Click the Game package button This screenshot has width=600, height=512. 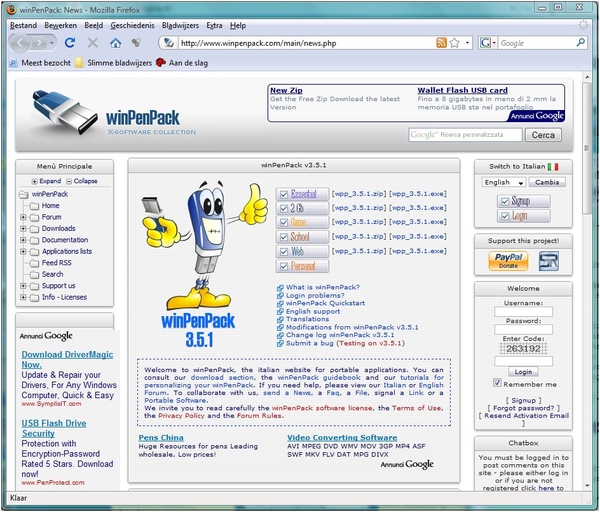[x=302, y=223]
